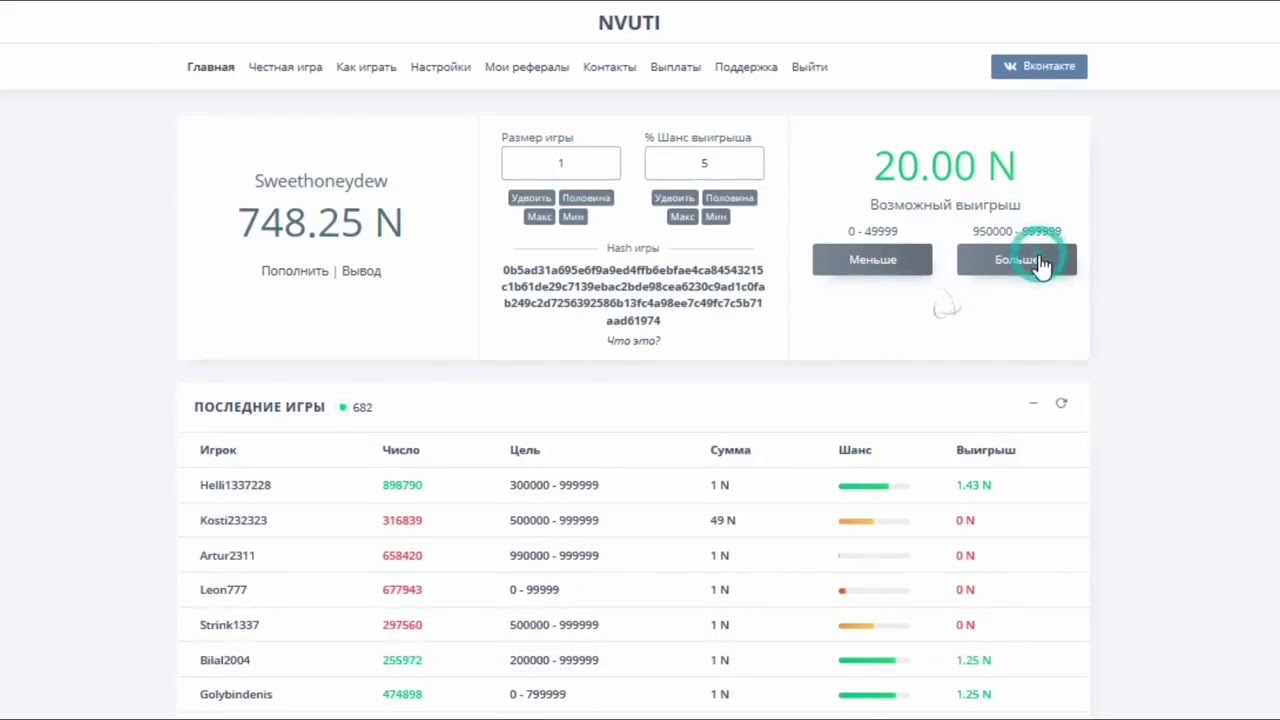1280x720 pixels.
Task: Click the refresh icon in Последние игры
Action: click(1061, 403)
